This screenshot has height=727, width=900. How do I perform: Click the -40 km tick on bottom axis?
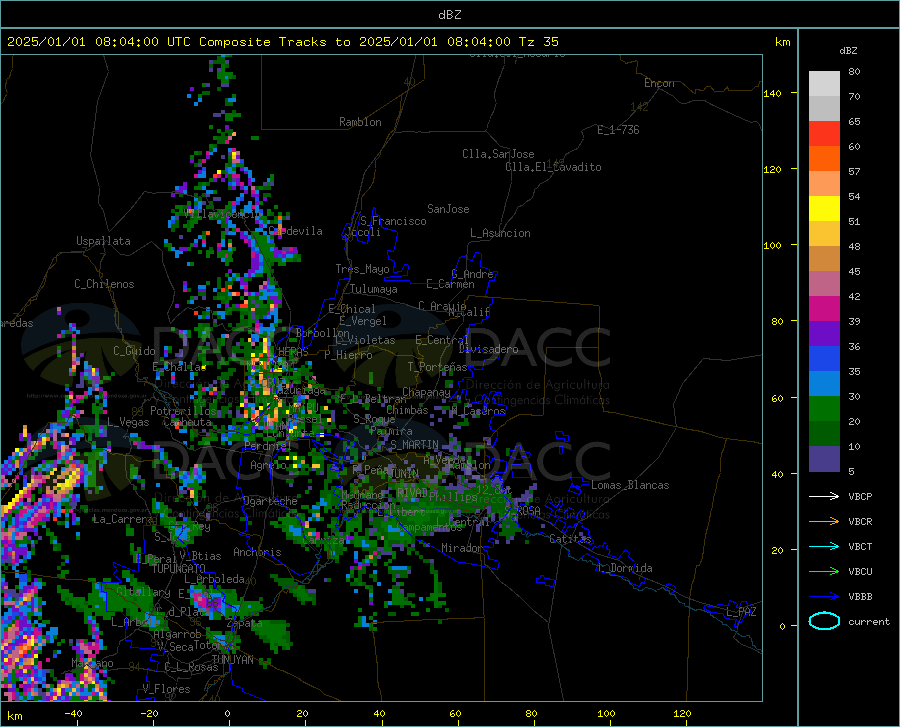click(x=73, y=714)
